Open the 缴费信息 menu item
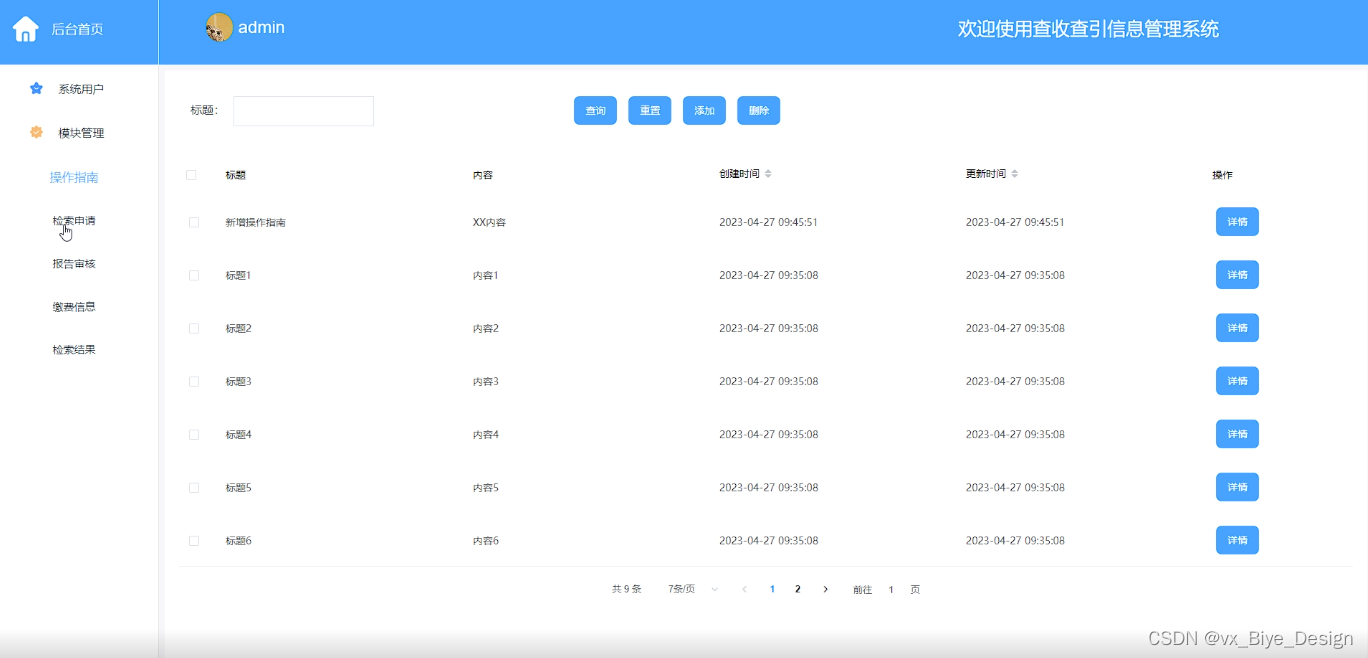This screenshot has height=658, width=1368. click(74, 307)
